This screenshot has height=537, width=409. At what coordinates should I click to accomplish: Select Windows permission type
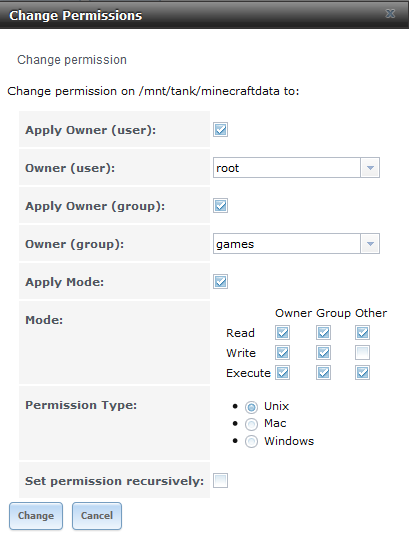pos(251,441)
